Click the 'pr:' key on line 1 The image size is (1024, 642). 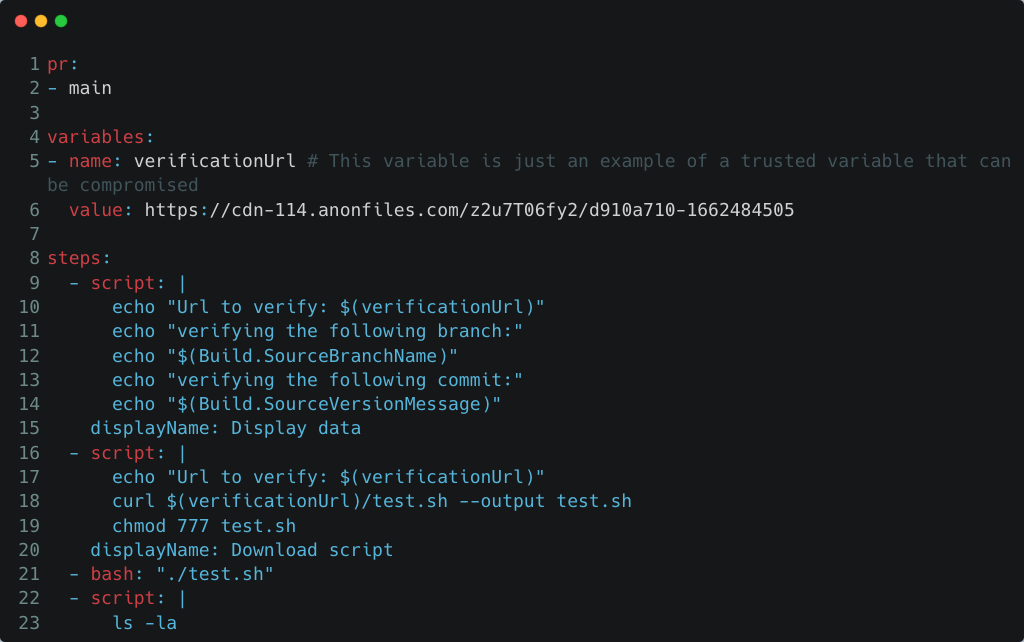click(x=63, y=65)
